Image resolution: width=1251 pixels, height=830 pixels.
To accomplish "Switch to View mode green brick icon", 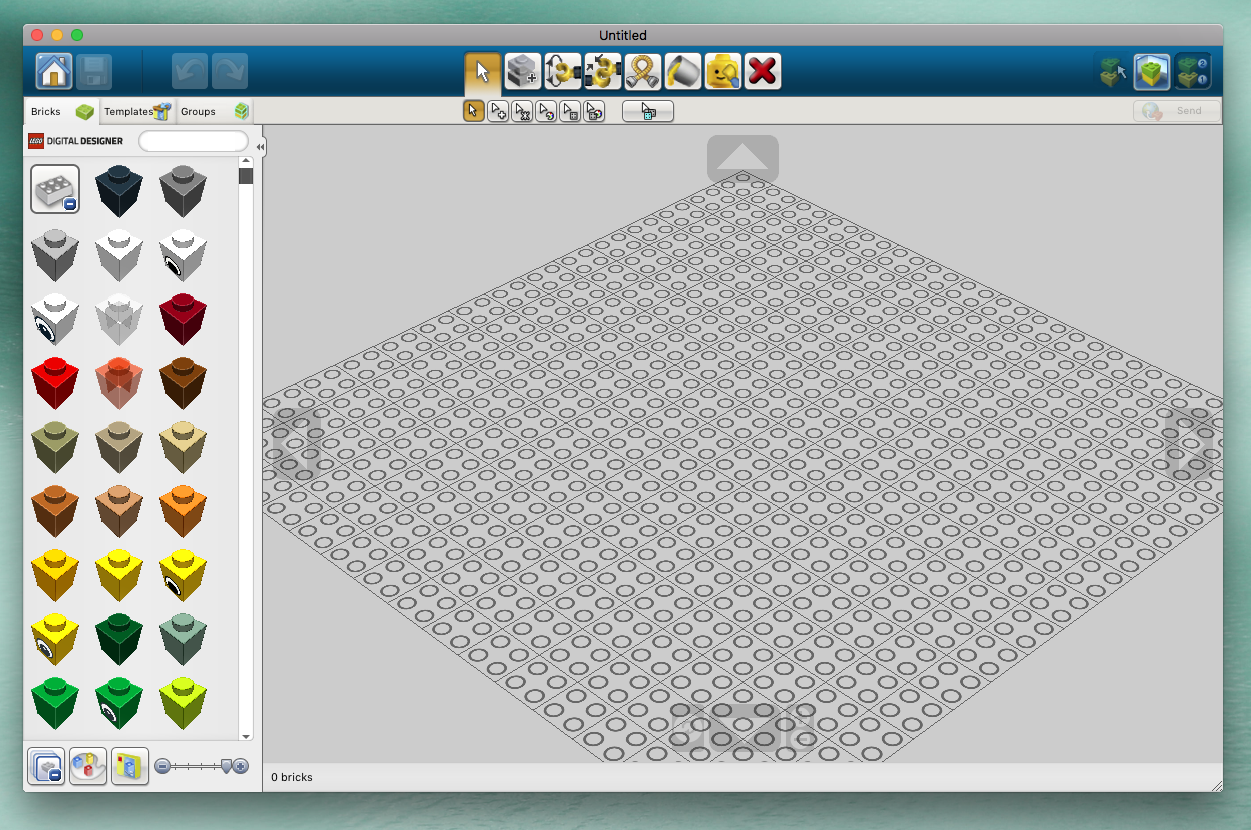I will tap(1153, 72).
